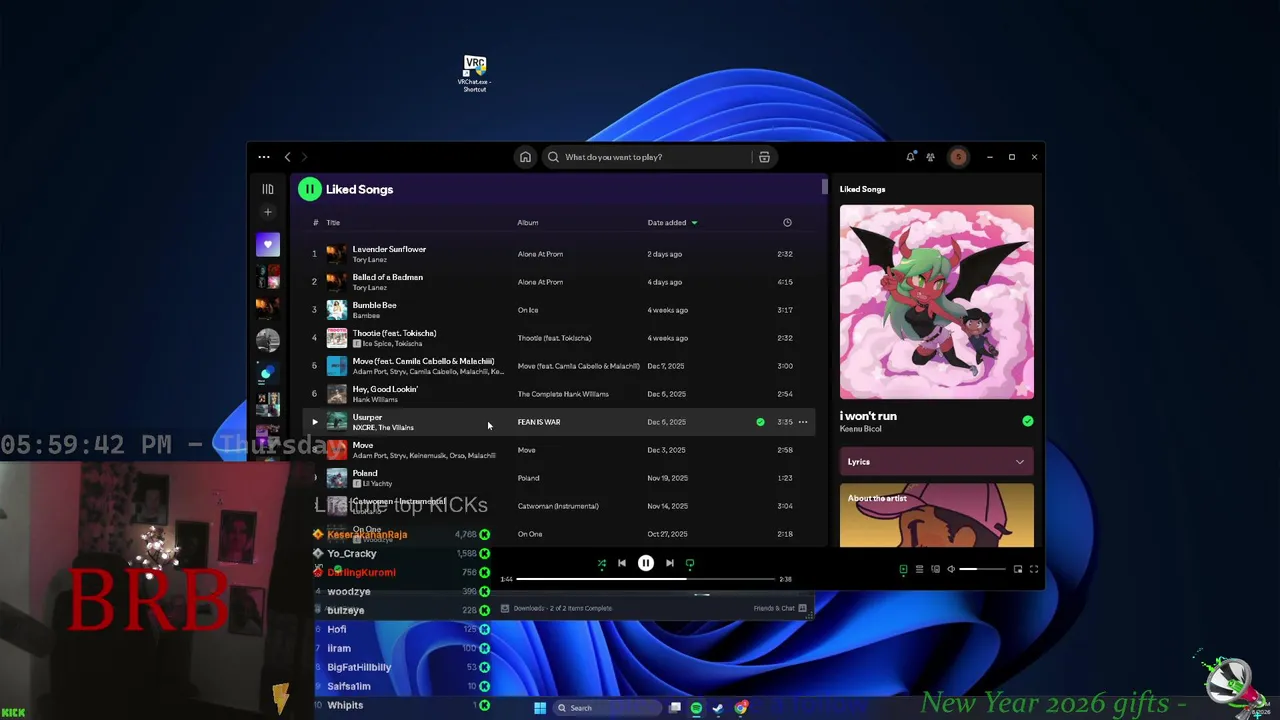Open Chrome from the taskbar
This screenshot has height=720, width=1280.
pos(741,708)
